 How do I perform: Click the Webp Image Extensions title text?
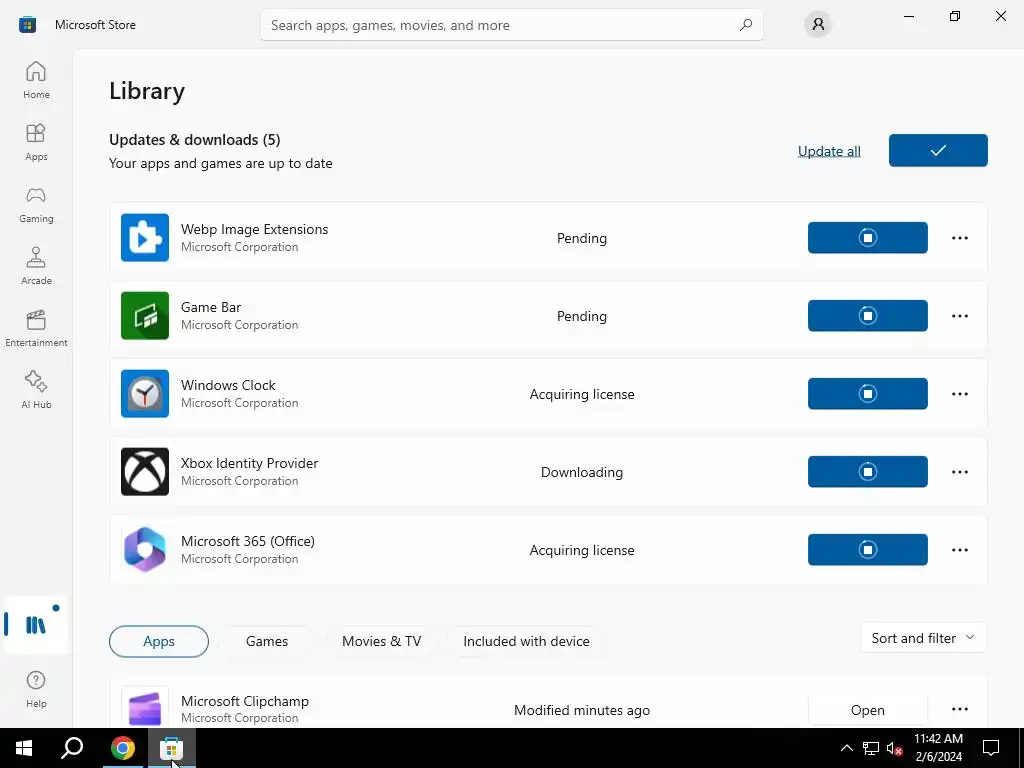pos(255,229)
